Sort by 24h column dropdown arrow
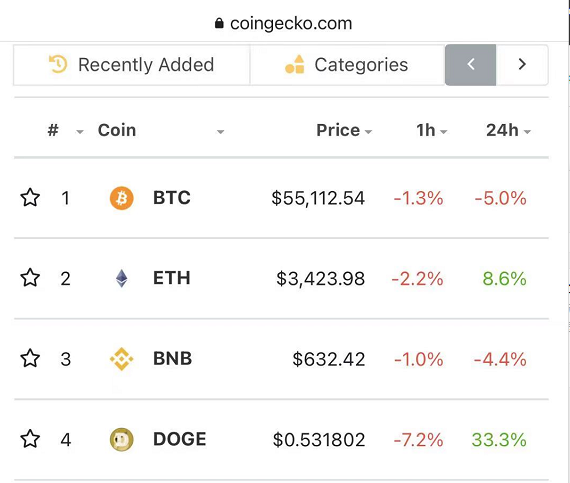 [527, 132]
